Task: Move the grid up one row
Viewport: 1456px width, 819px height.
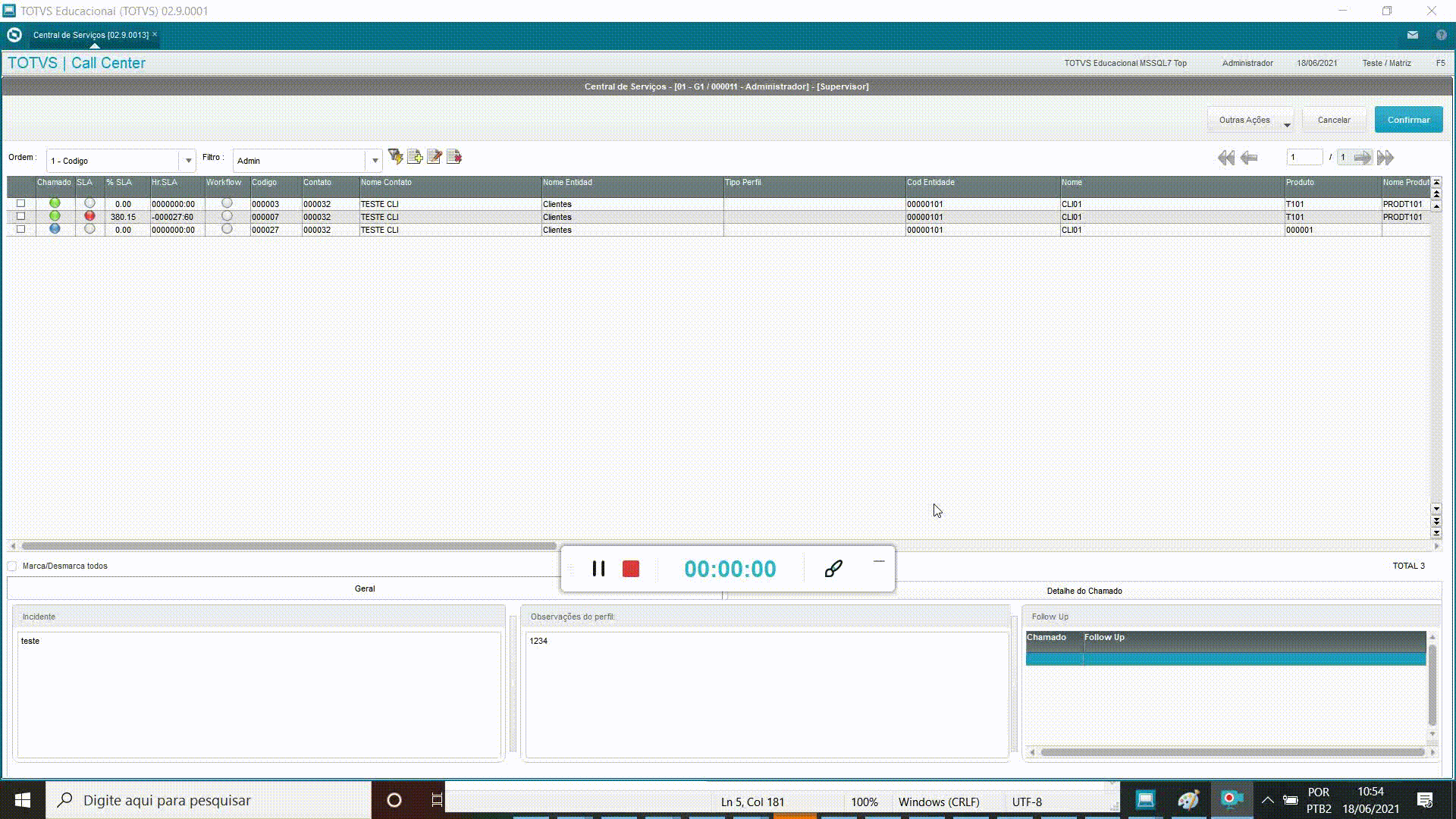Action: point(1436,206)
